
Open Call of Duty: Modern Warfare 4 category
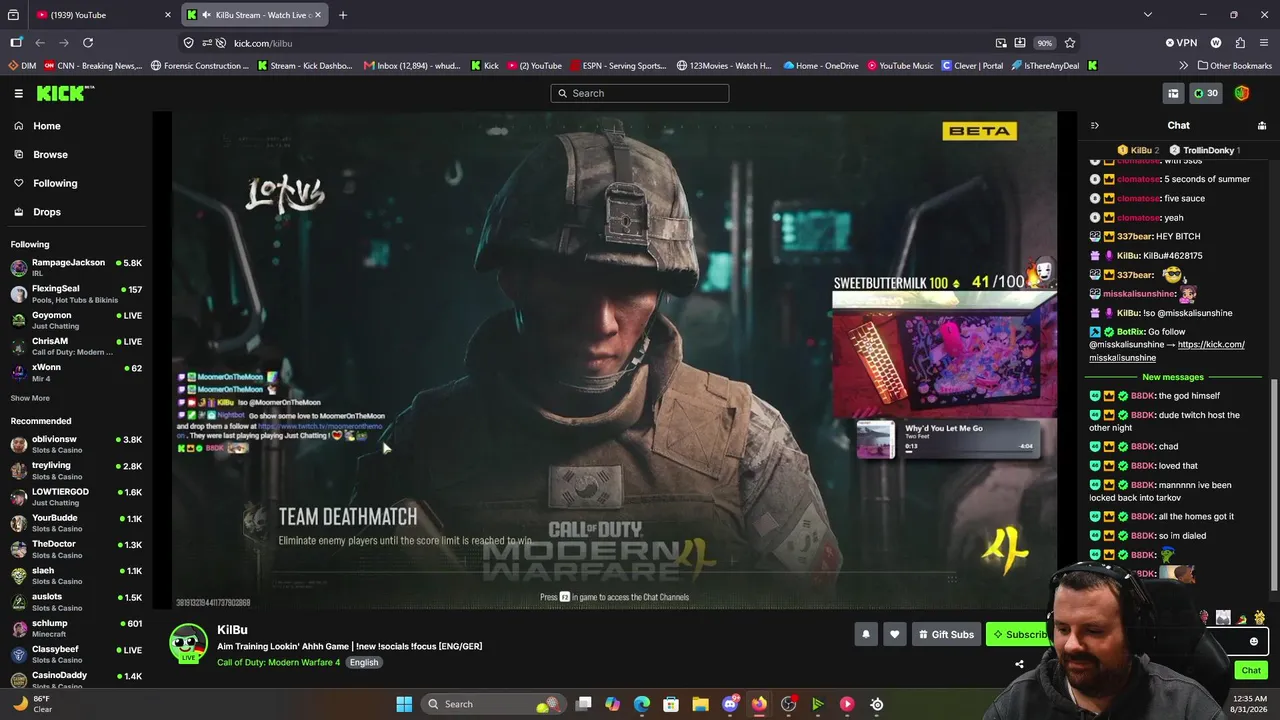point(278,662)
